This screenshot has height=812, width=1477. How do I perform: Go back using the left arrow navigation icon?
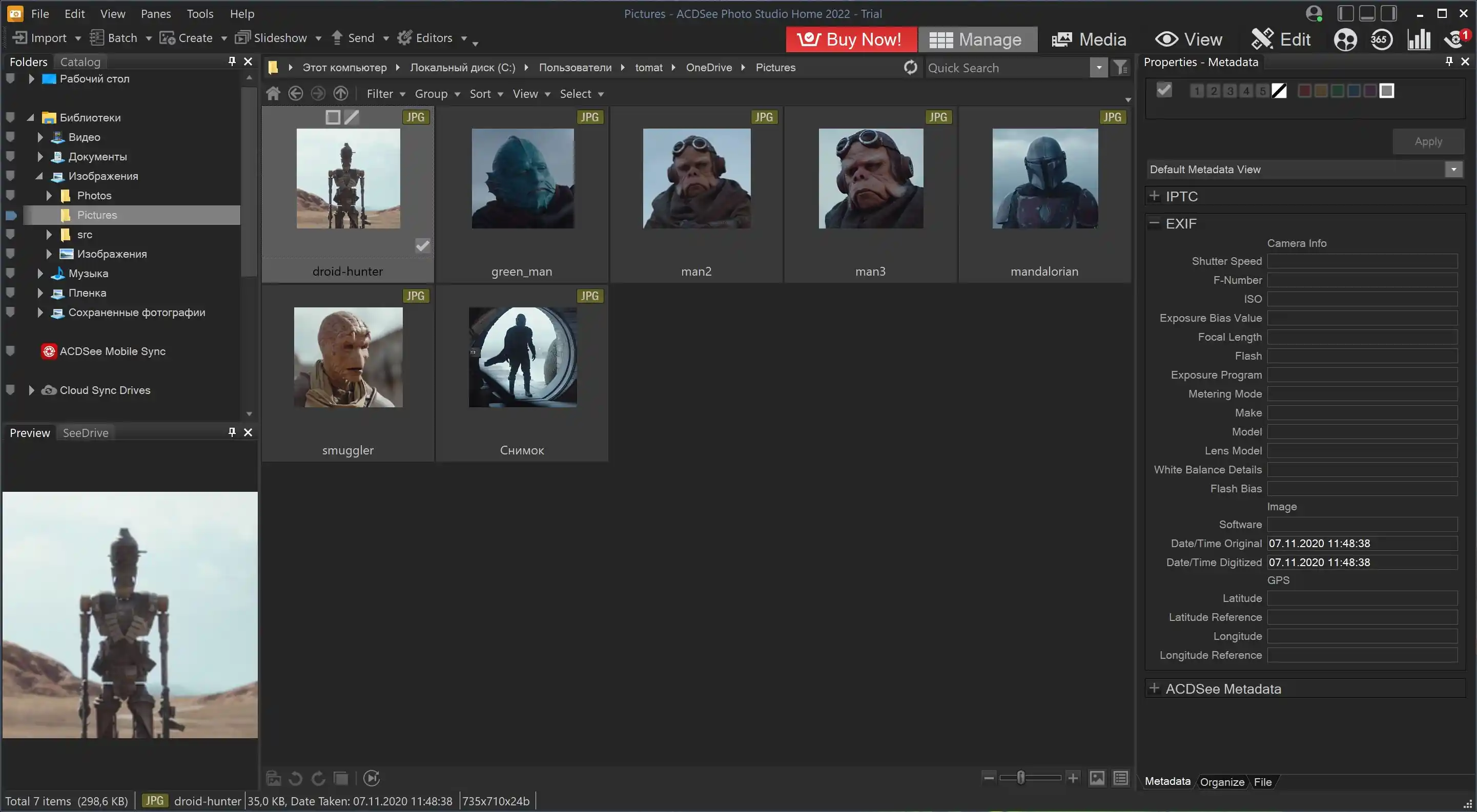tap(295, 93)
